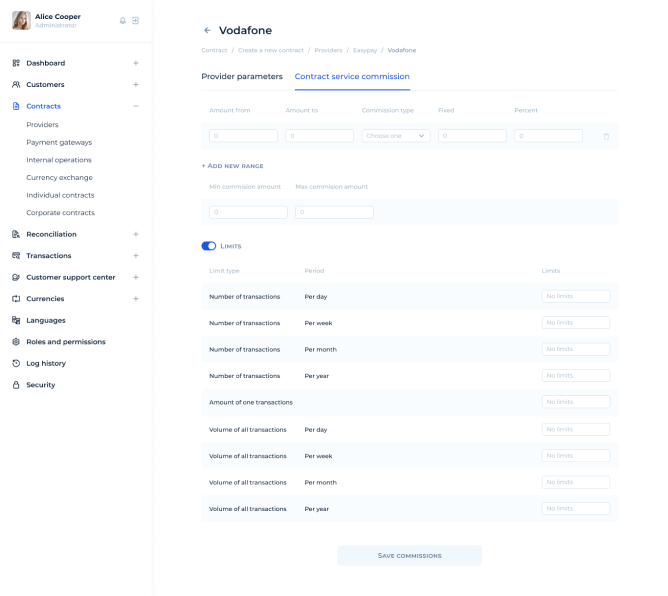668x596 pixels.
Task: Click the Security lock icon
Action: click(x=16, y=385)
